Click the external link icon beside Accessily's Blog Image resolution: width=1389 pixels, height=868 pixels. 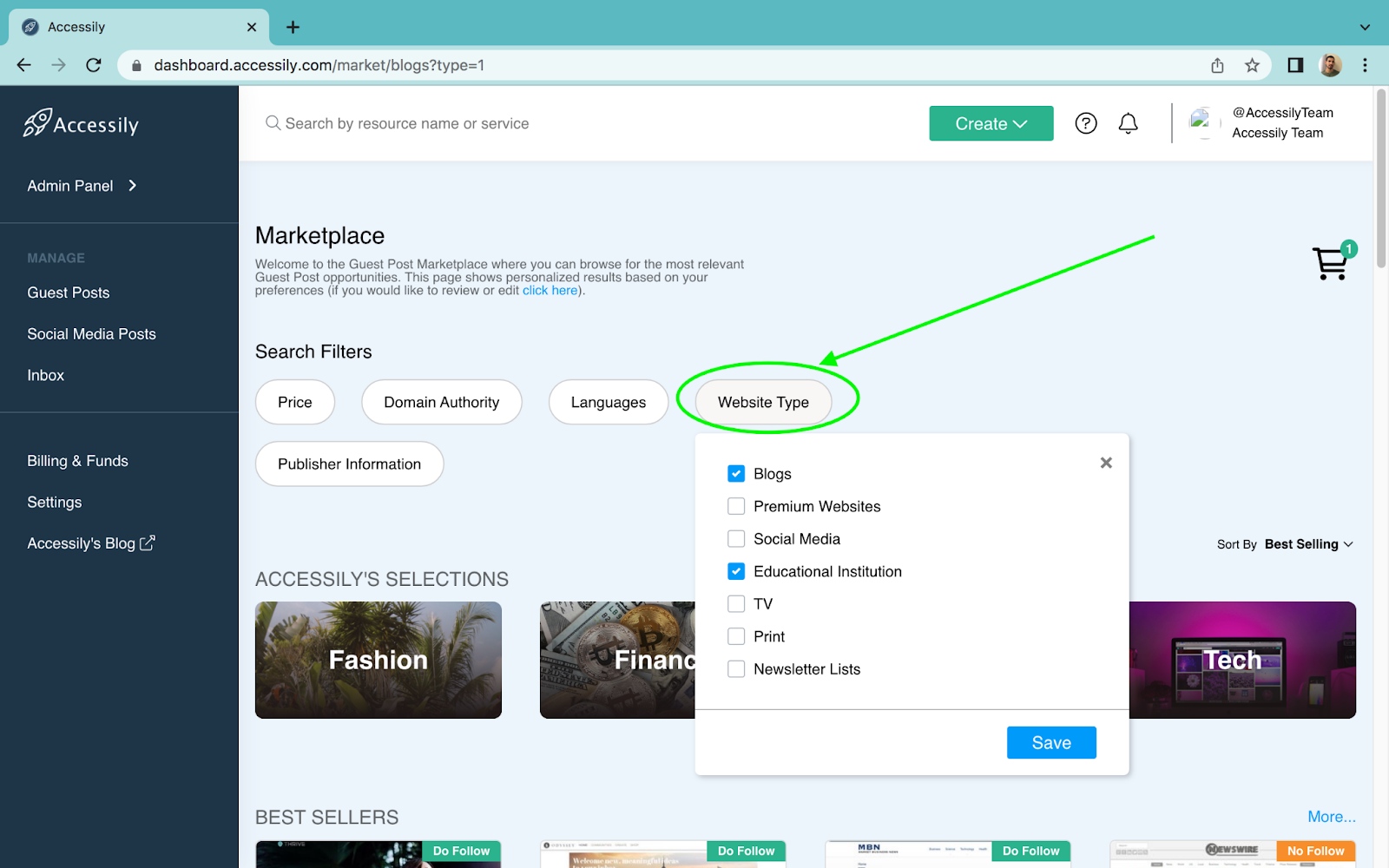pos(148,542)
